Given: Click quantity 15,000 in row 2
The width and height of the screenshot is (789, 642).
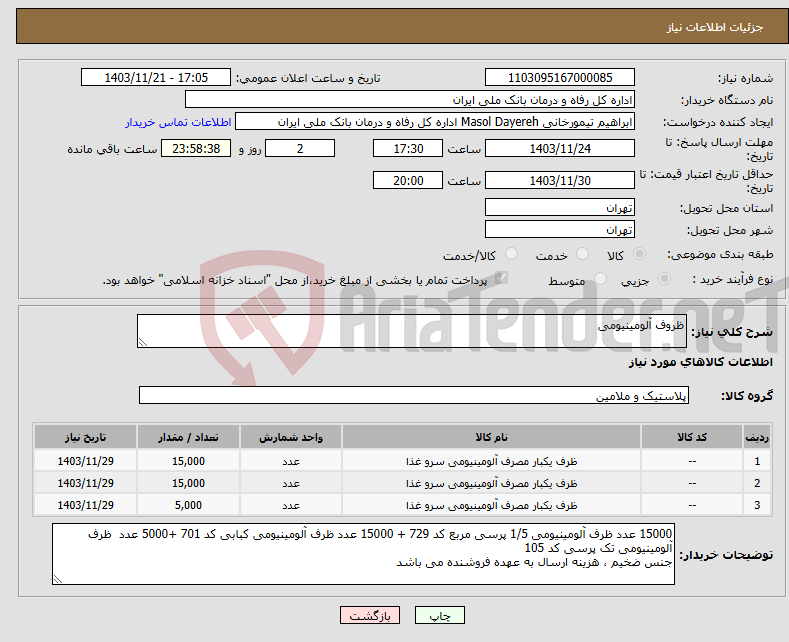Looking at the screenshot, I should click(188, 483).
